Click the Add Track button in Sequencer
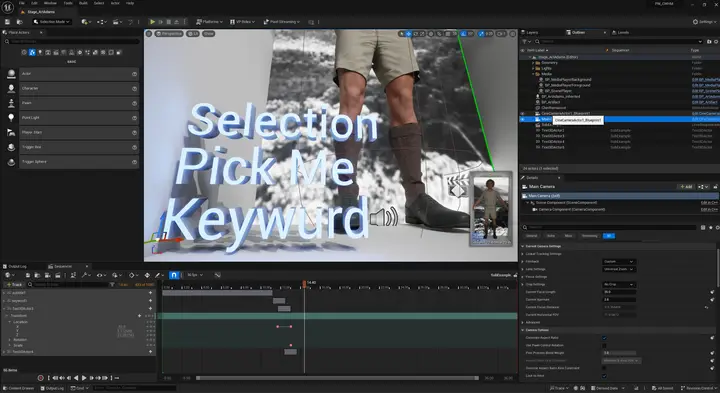The height and width of the screenshot is (393, 720). (14, 285)
